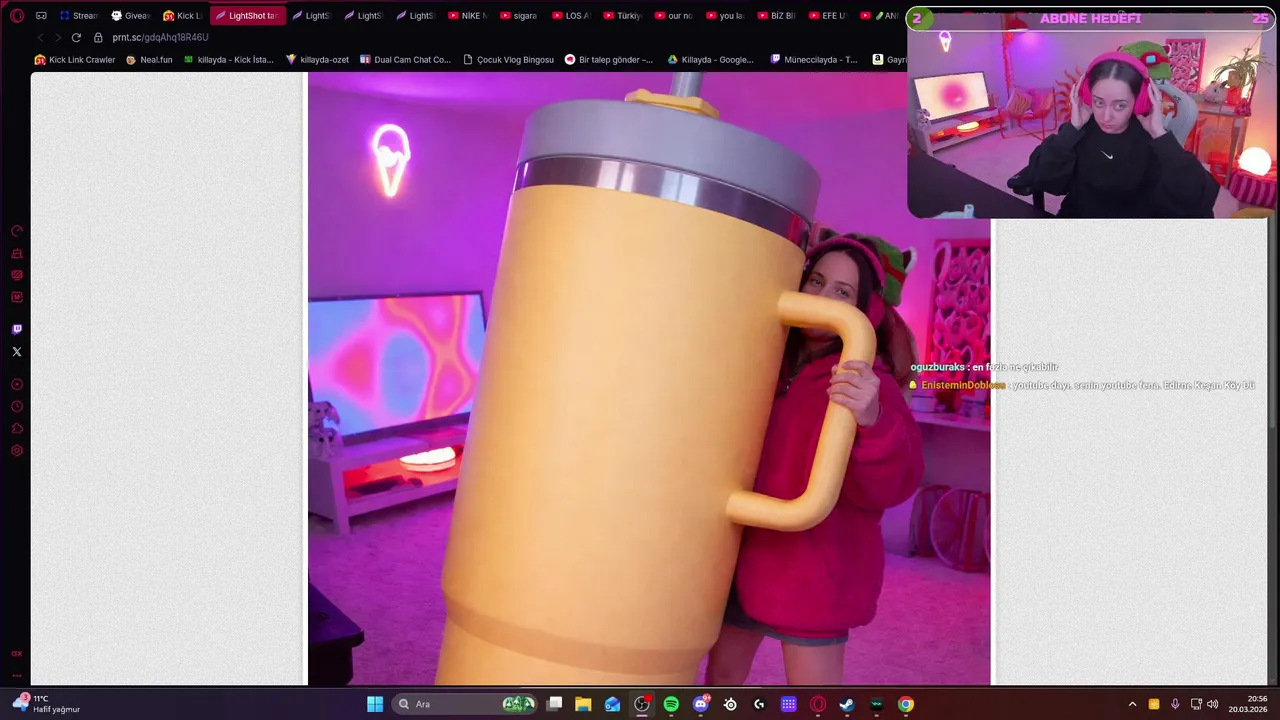Switch to the LOS A YouTube tab
1280x720 pixels.
[x=572, y=16]
